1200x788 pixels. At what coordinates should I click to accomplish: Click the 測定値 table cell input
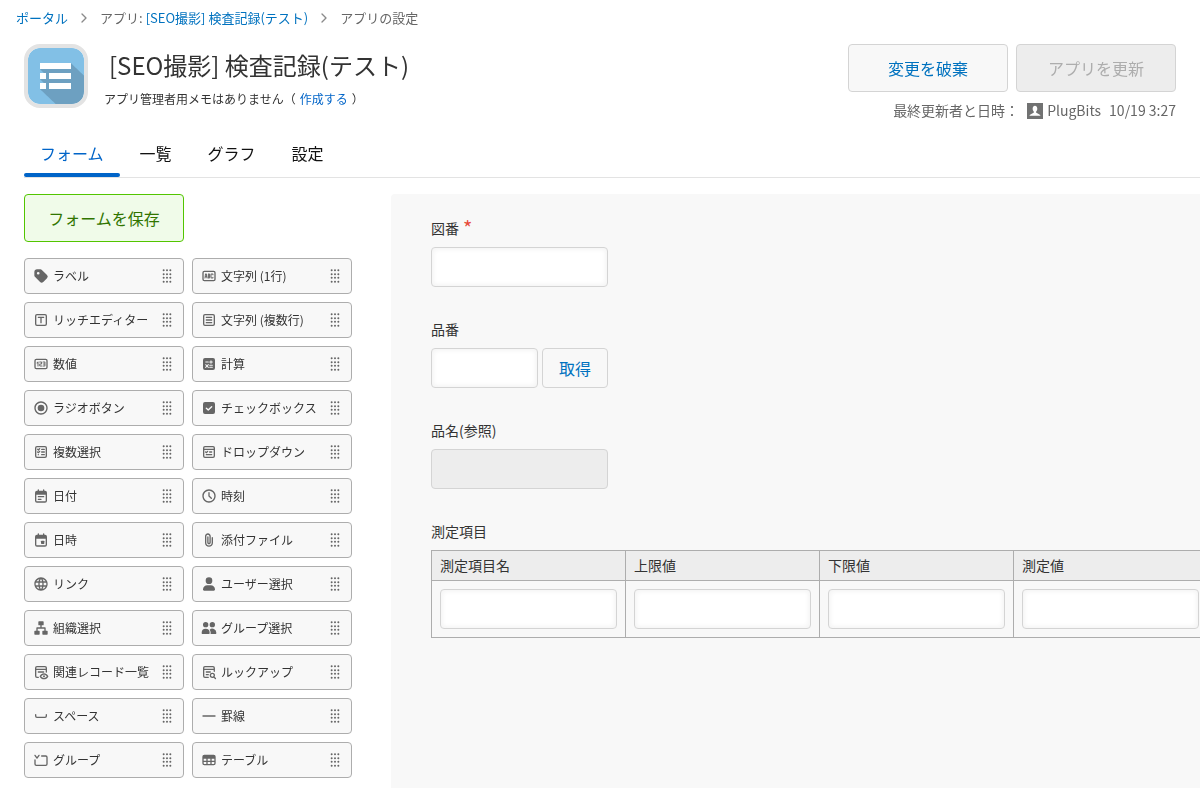(x=1110, y=609)
